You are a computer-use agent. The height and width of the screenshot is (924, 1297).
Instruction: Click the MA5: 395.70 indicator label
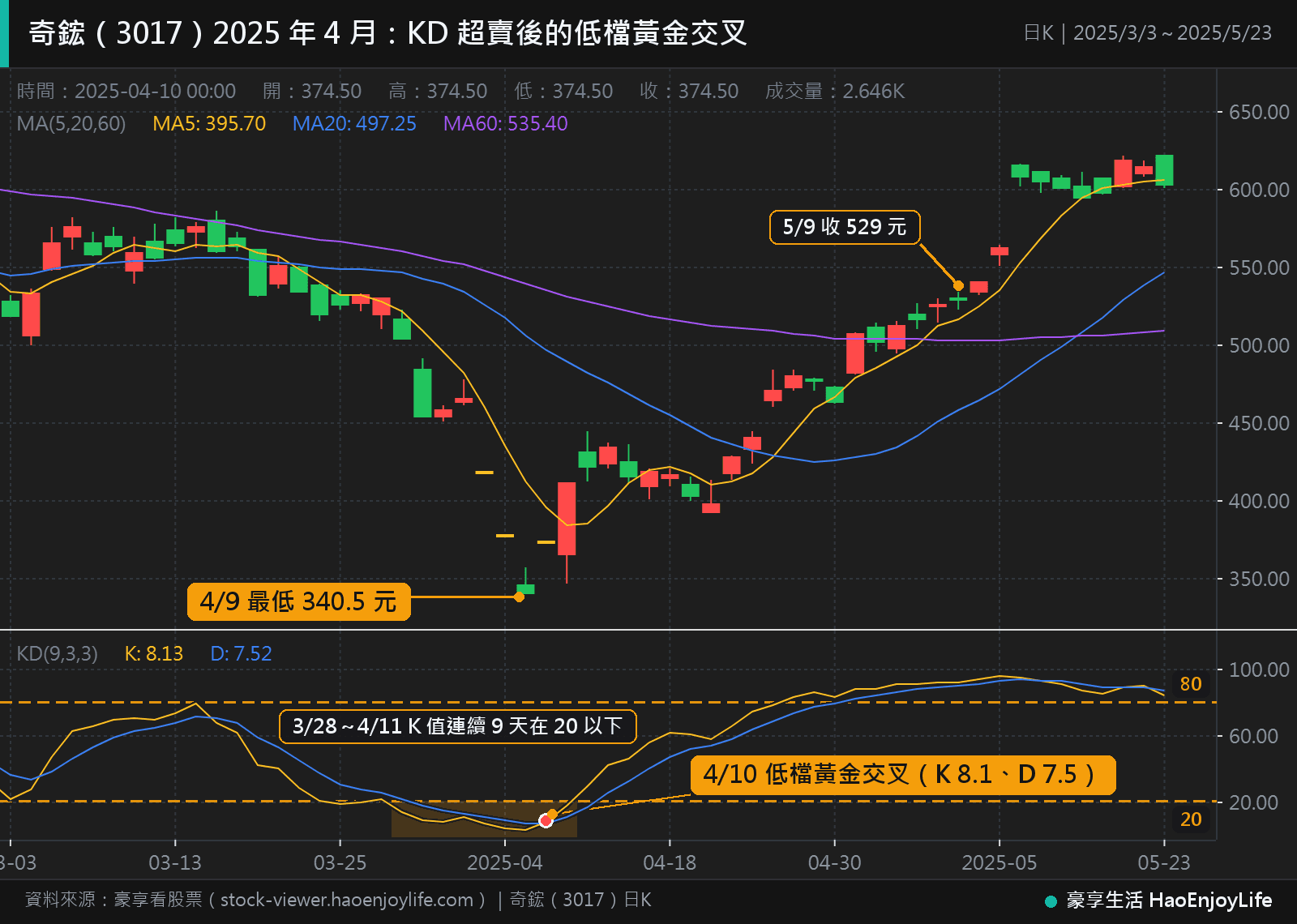[209, 124]
